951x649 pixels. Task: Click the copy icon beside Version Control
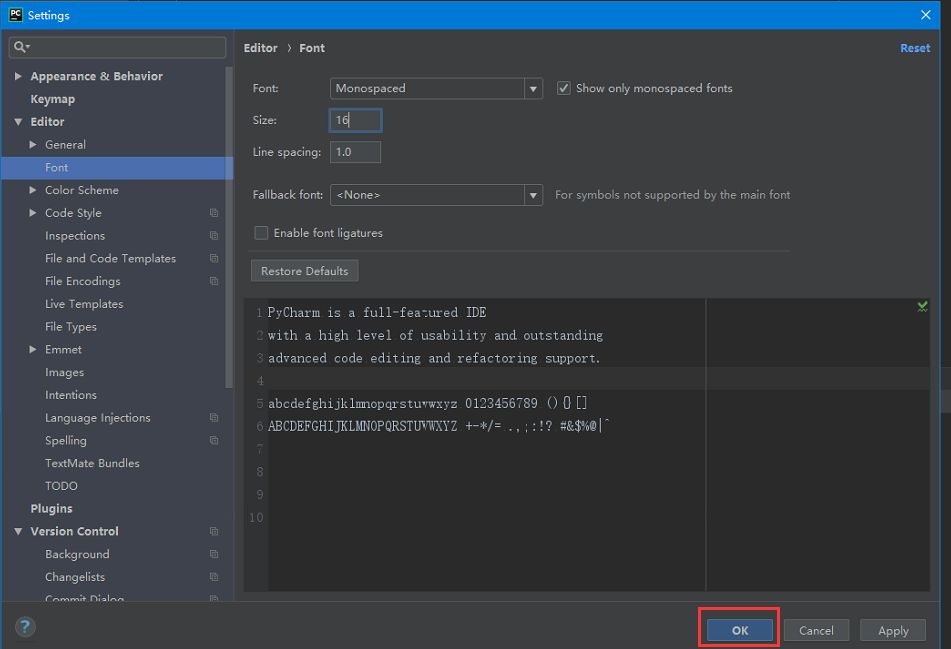(x=214, y=531)
